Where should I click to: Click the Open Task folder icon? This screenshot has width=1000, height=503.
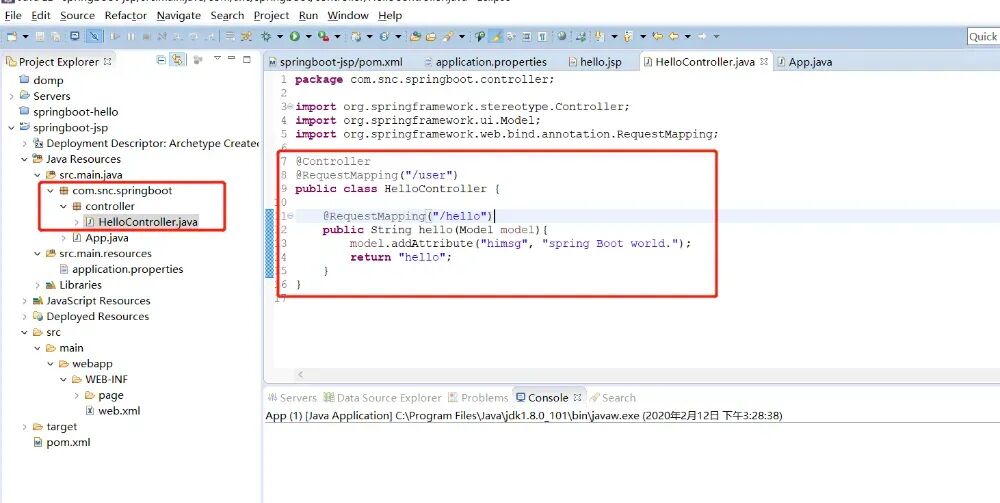tap(431, 36)
